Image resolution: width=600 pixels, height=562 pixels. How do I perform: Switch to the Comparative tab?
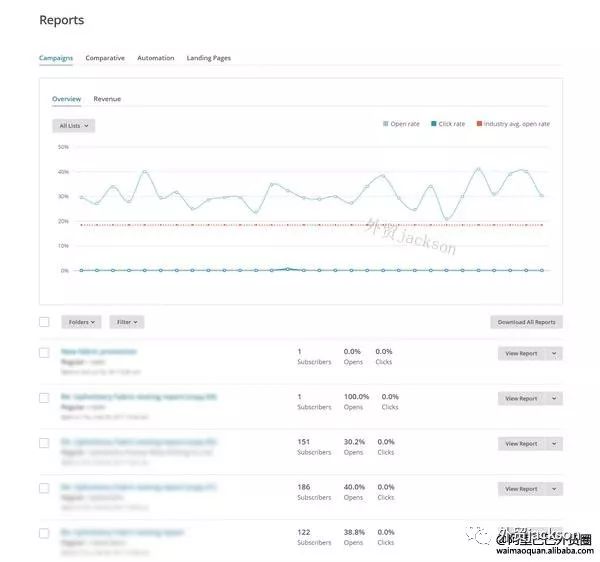pyautogui.click(x=105, y=58)
